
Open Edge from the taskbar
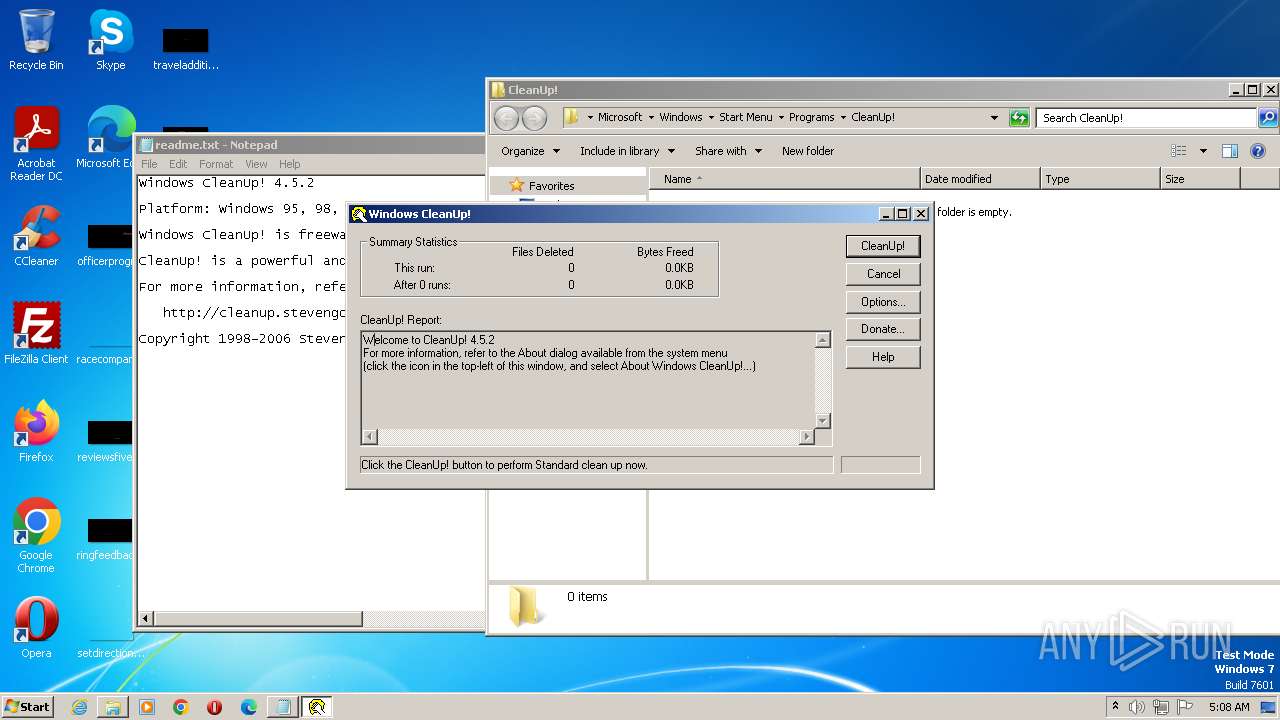click(x=249, y=707)
